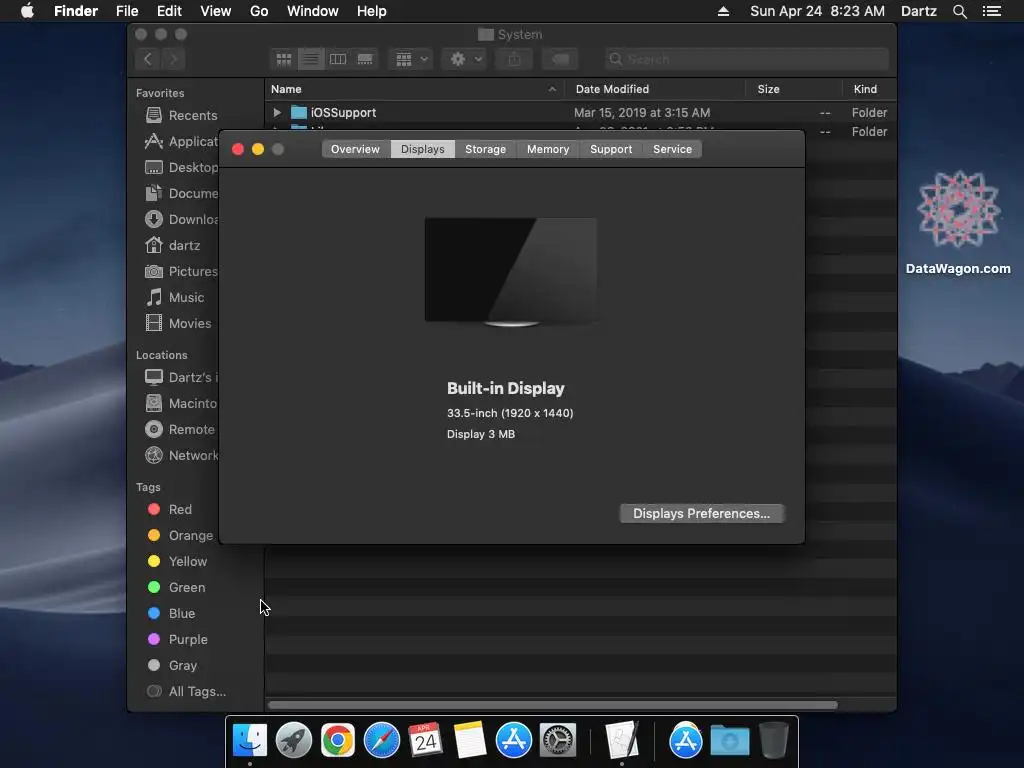The image size is (1024, 768).
Task: Expand the iOSSupport folder triangle
Action: [x=277, y=112]
